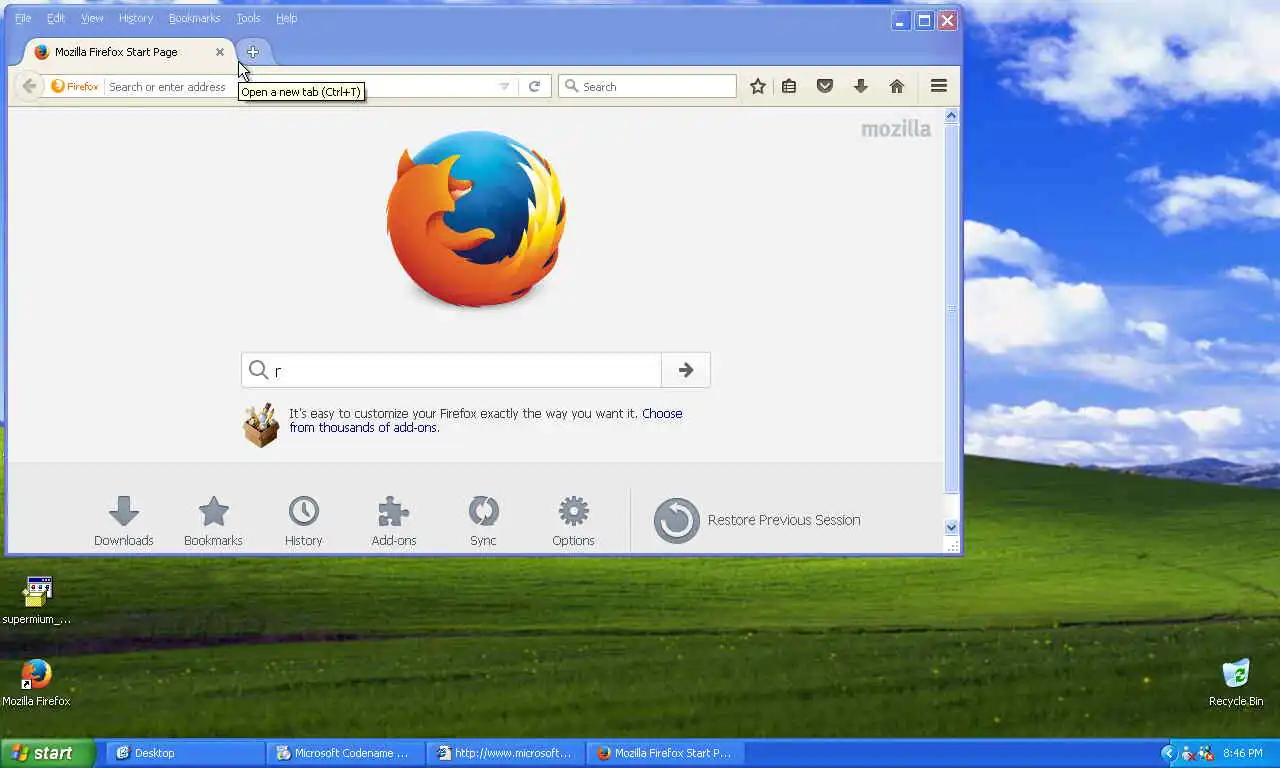Open a new tab with plus button
Screen dimensions: 1280x768
coord(252,52)
